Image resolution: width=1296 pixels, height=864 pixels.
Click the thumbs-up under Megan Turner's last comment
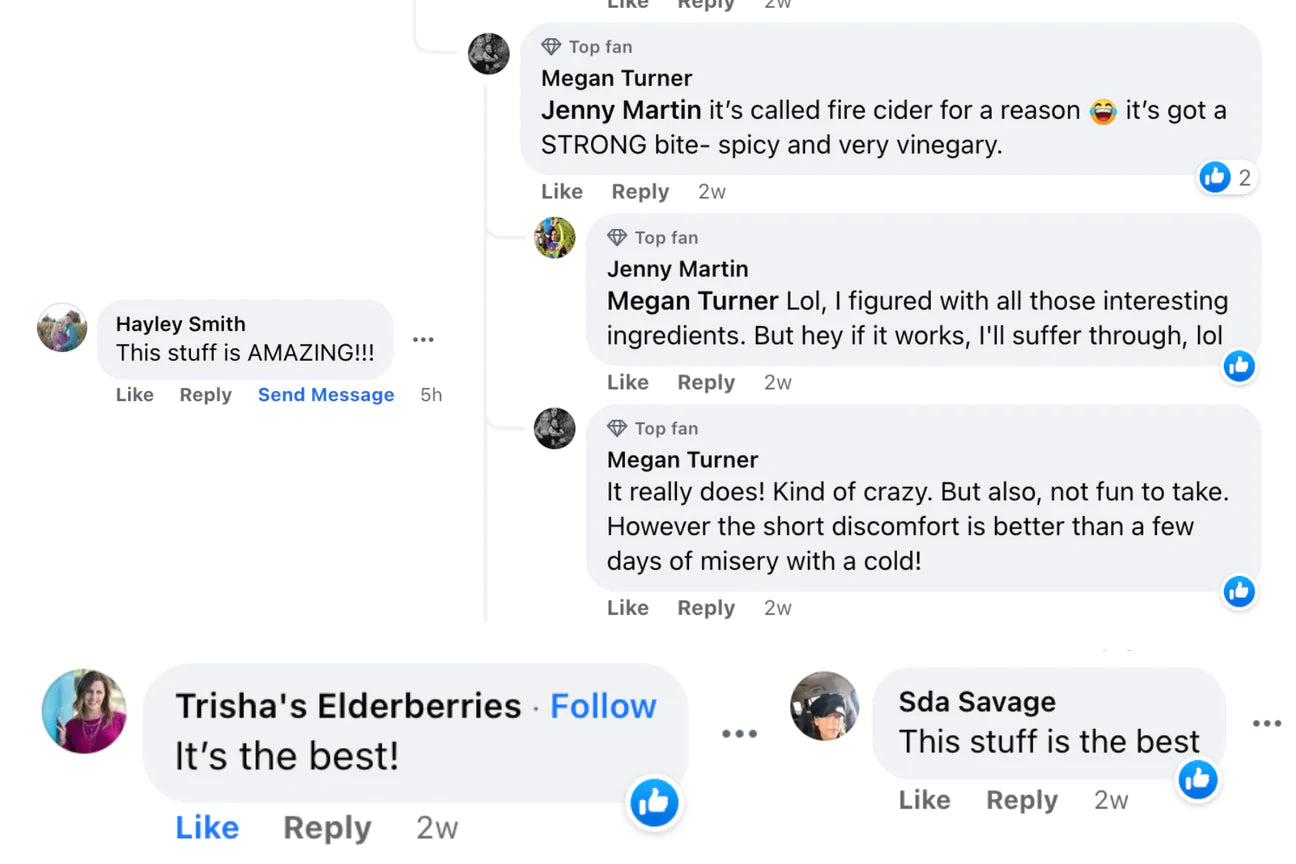pos(1239,592)
